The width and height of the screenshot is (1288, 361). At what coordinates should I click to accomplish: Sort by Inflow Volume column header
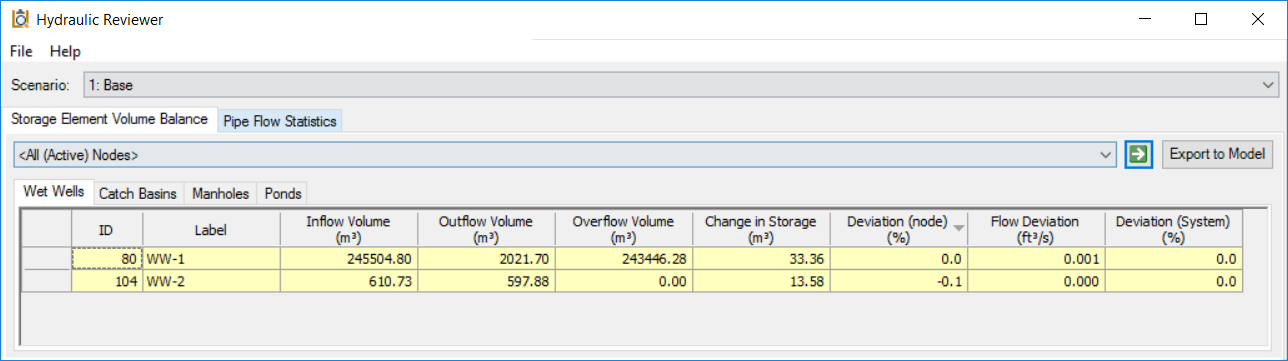[348, 229]
